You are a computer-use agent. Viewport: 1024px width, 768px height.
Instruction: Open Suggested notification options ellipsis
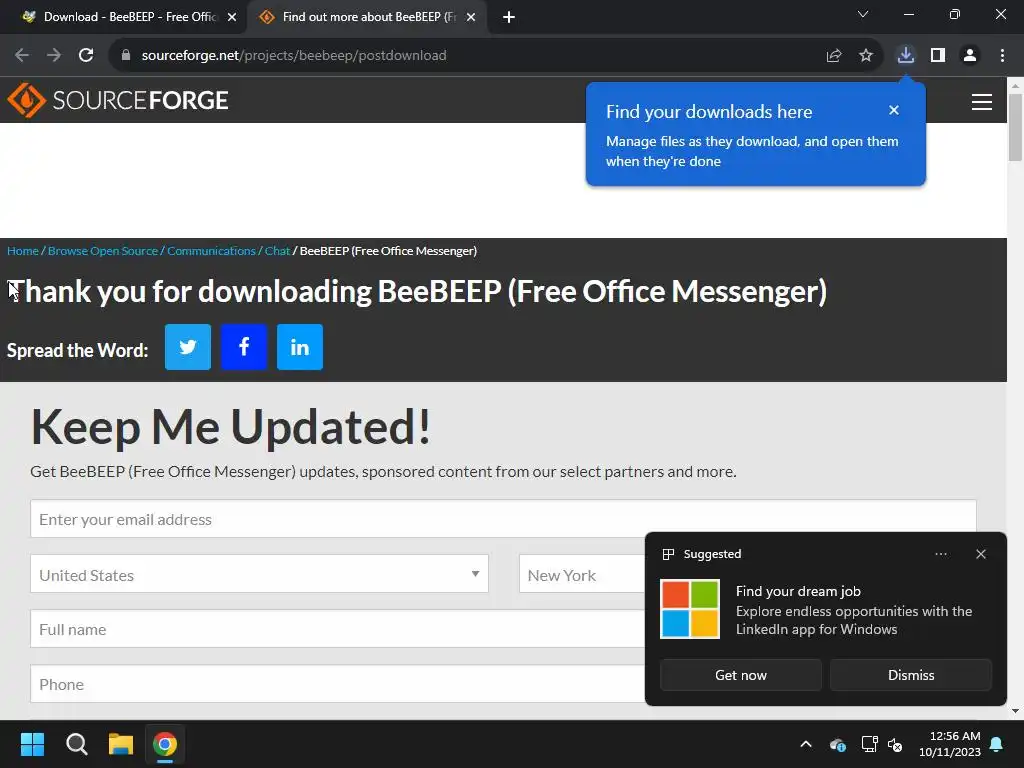pyautogui.click(x=941, y=554)
